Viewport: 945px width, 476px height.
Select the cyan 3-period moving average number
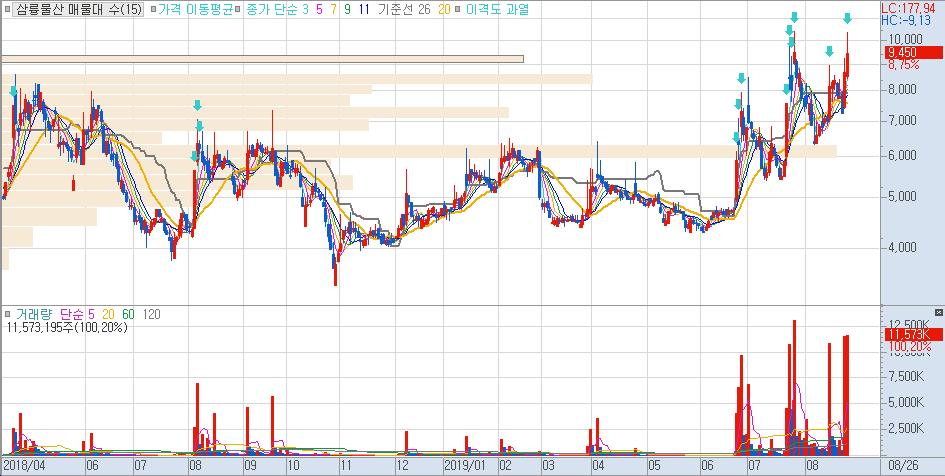coord(306,10)
